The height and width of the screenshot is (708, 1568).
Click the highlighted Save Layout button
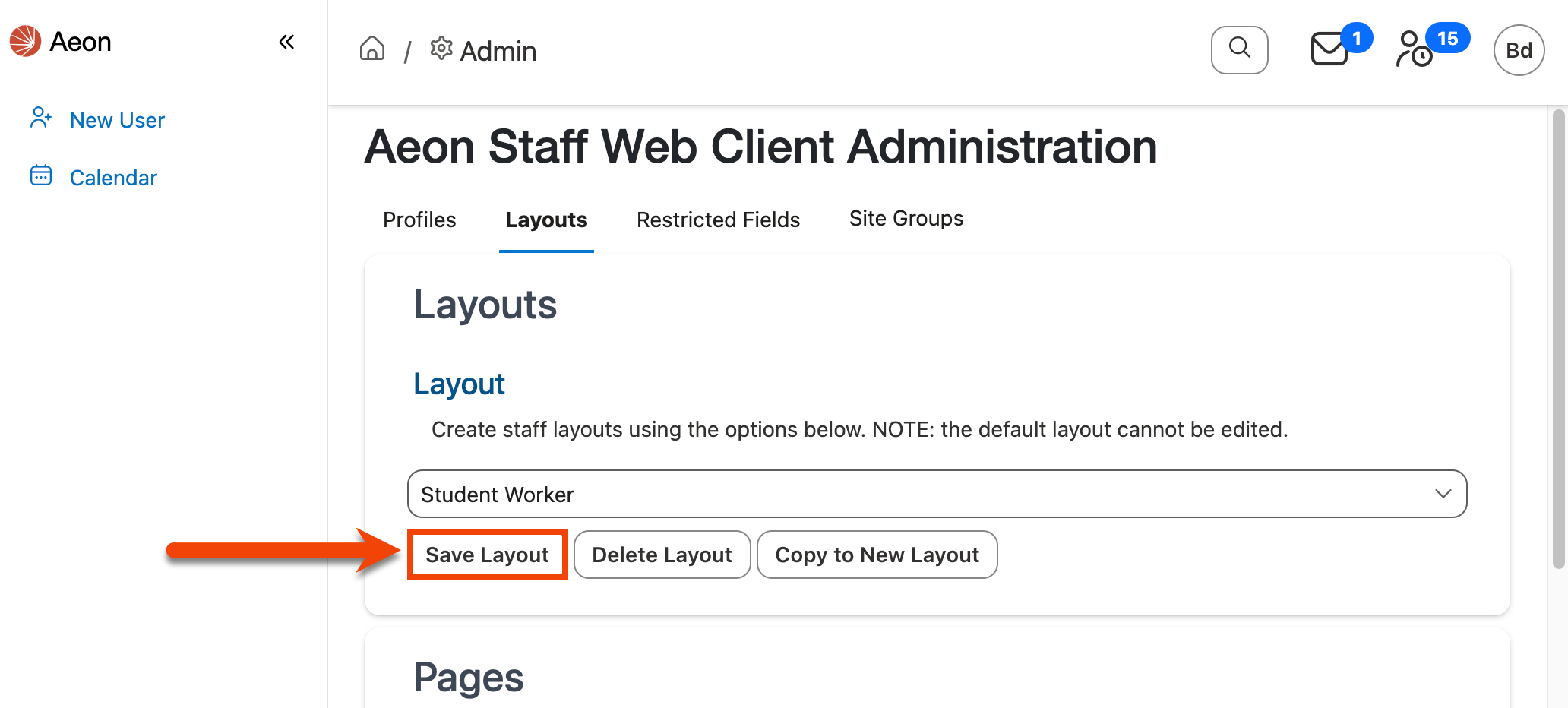tap(487, 555)
